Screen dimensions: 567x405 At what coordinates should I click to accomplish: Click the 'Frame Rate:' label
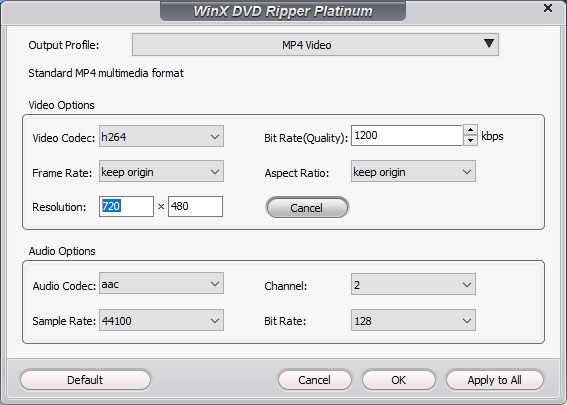(x=62, y=173)
